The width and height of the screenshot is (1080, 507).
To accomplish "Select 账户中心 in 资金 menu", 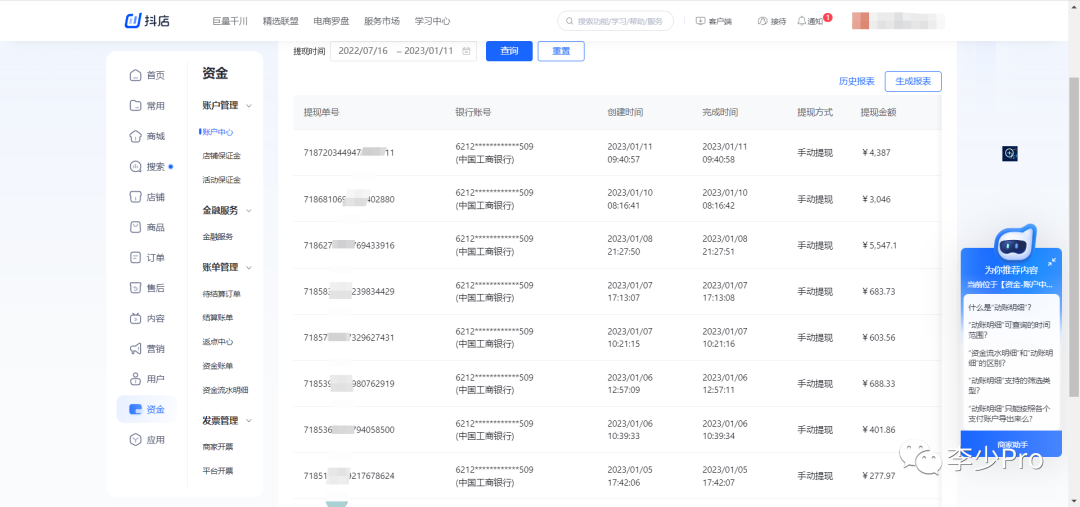I will (218, 132).
